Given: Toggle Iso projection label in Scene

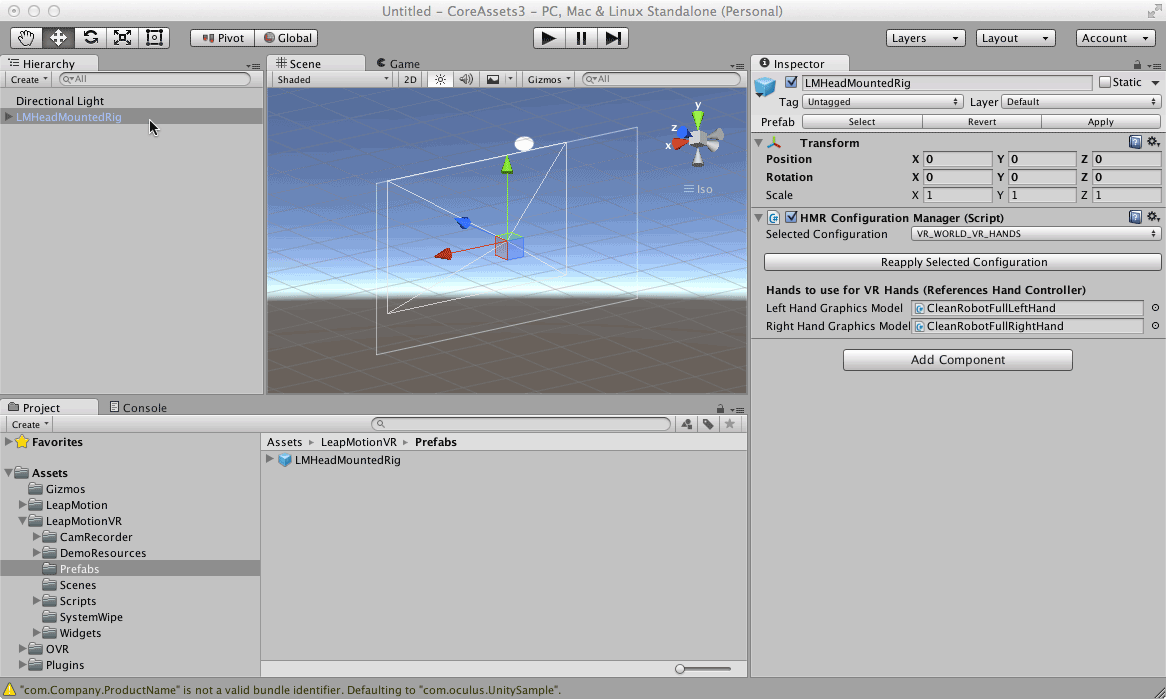Looking at the screenshot, I should click(698, 189).
